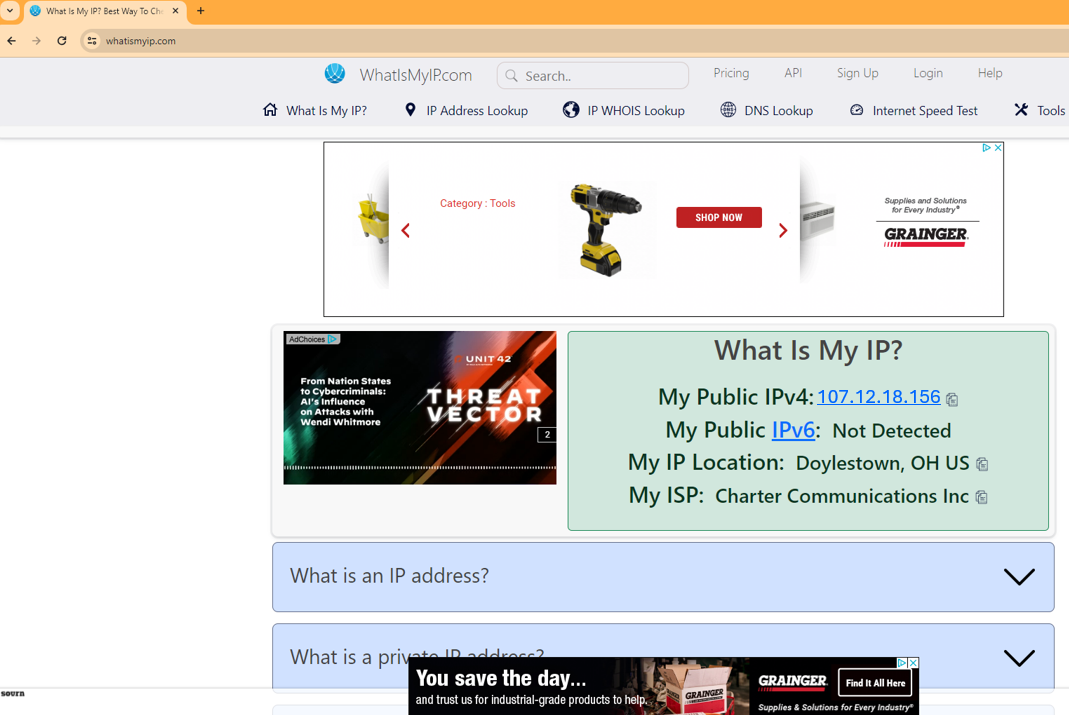Image resolution: width=1069 pixels, height=715 pixels.
Task: Open the Threat Vector advertisement
Action: (x=420, y=408)
